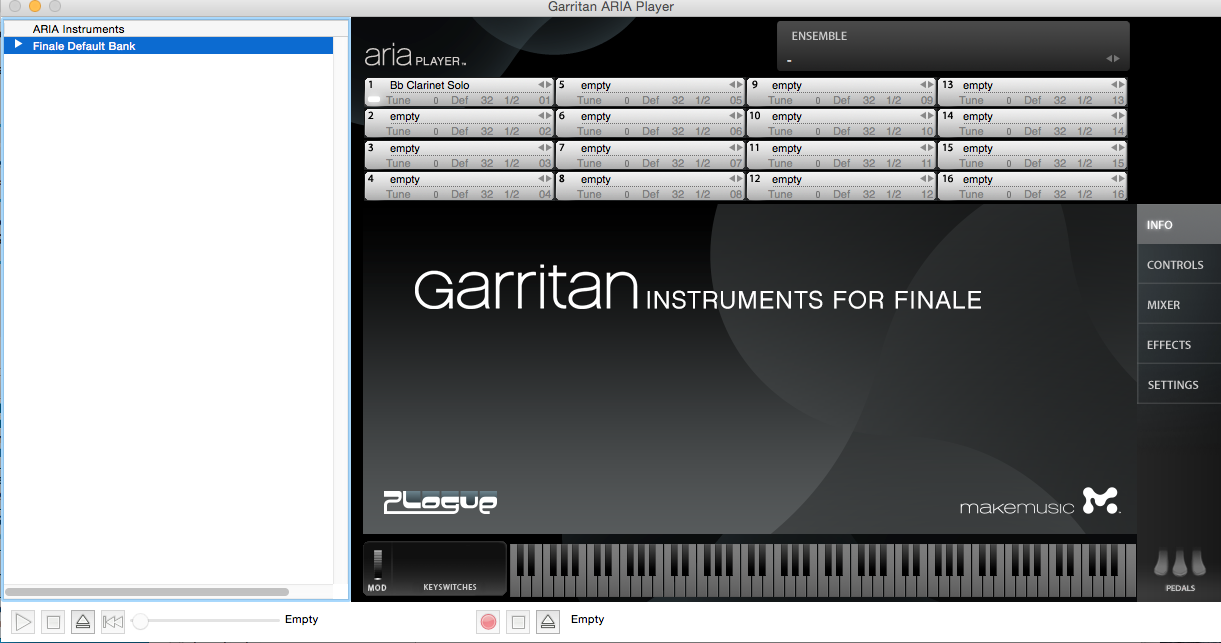Click the next-ensemble arrow
The height and width of the screenshot is (643, 1221).
pyautogui.click(x=1117, y=59)
